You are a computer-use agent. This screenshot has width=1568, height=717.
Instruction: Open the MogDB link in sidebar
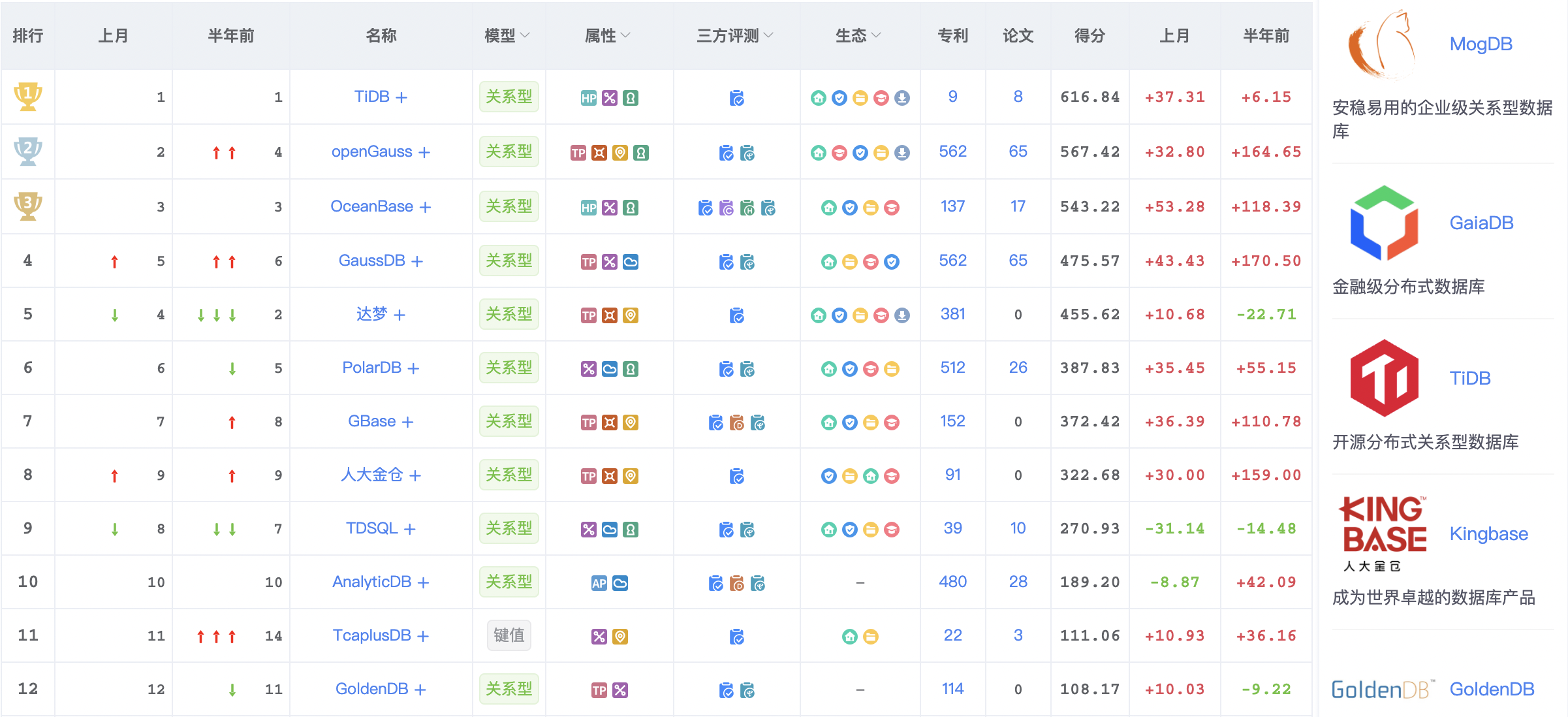(x=1481, y=44)
